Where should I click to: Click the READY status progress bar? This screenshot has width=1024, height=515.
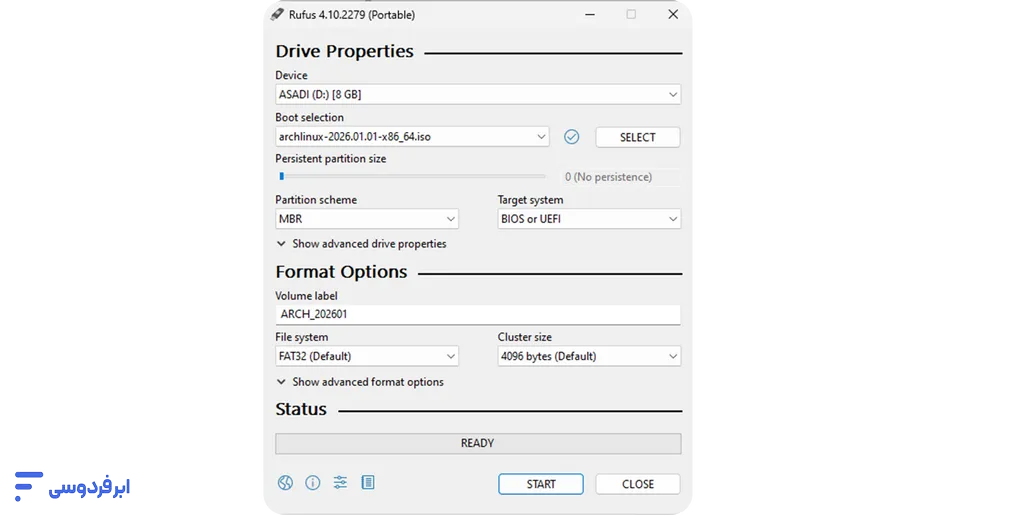click(x=478, y=443)
